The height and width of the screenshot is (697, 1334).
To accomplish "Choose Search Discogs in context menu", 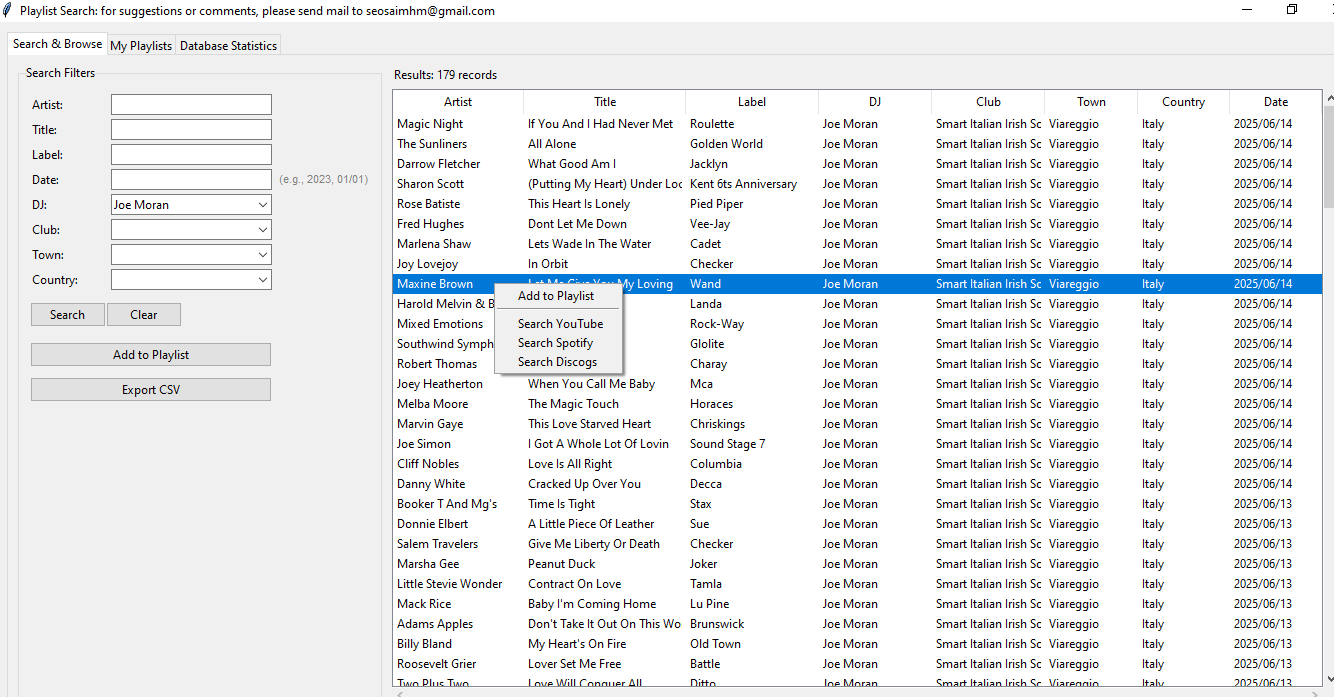I will click(x=557, y=362).
